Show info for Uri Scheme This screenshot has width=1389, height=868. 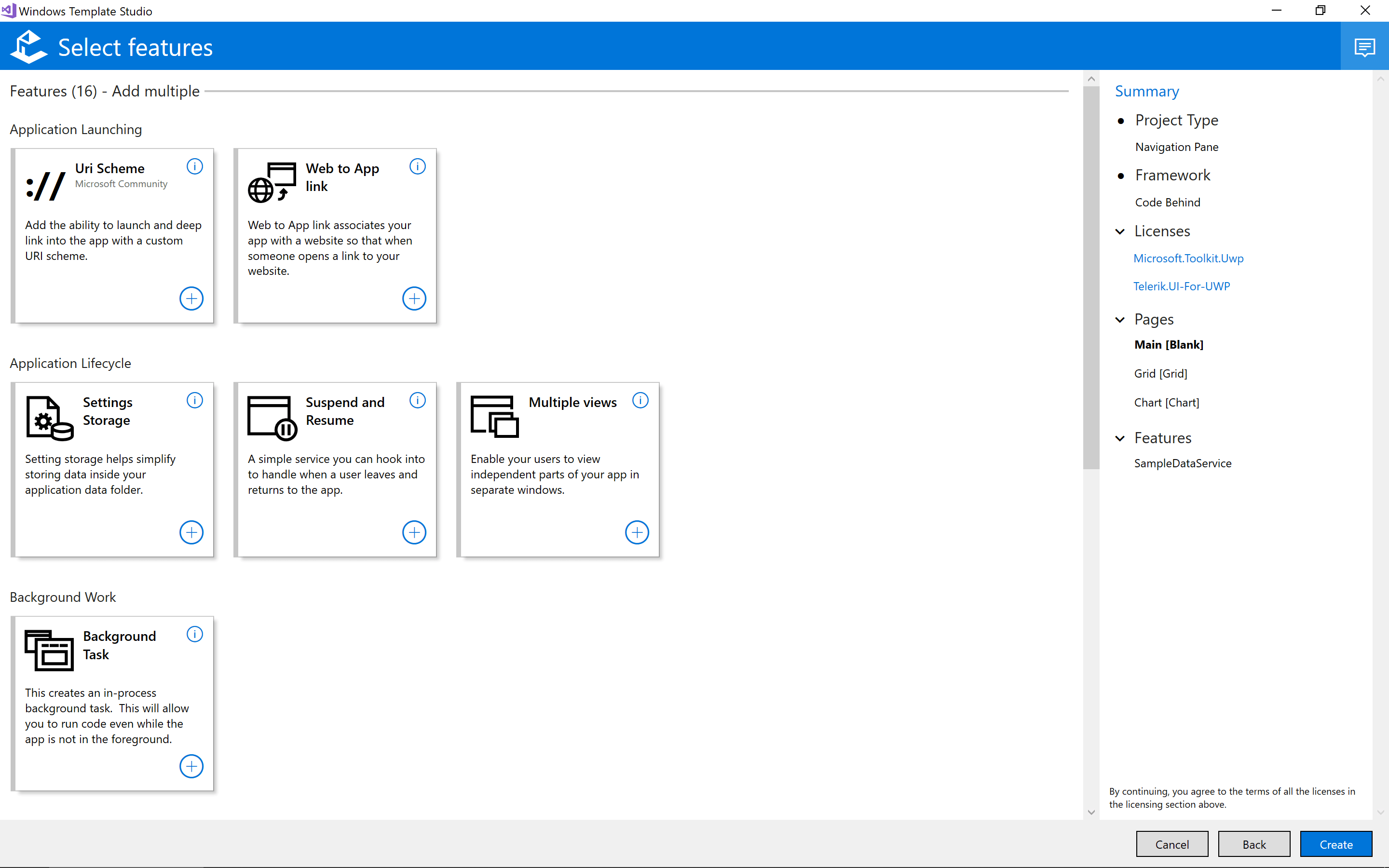194,166
